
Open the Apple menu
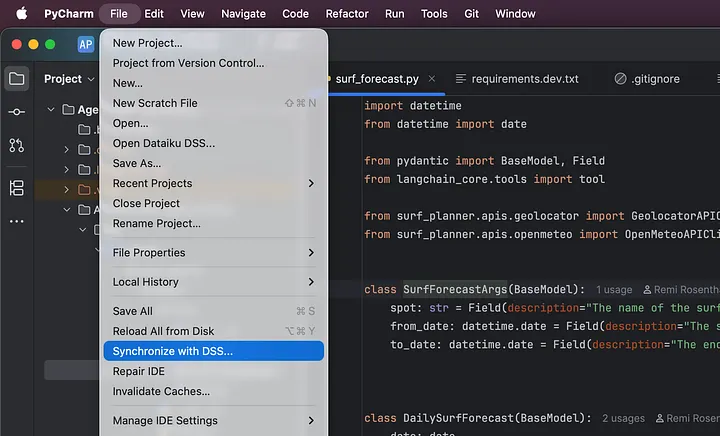22,14
